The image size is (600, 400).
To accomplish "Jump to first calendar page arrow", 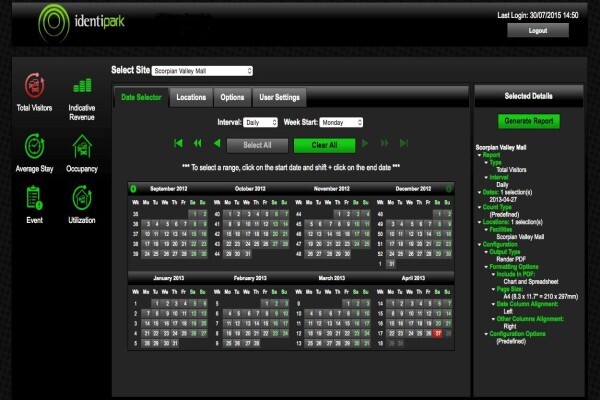I will tap(178, 144).
